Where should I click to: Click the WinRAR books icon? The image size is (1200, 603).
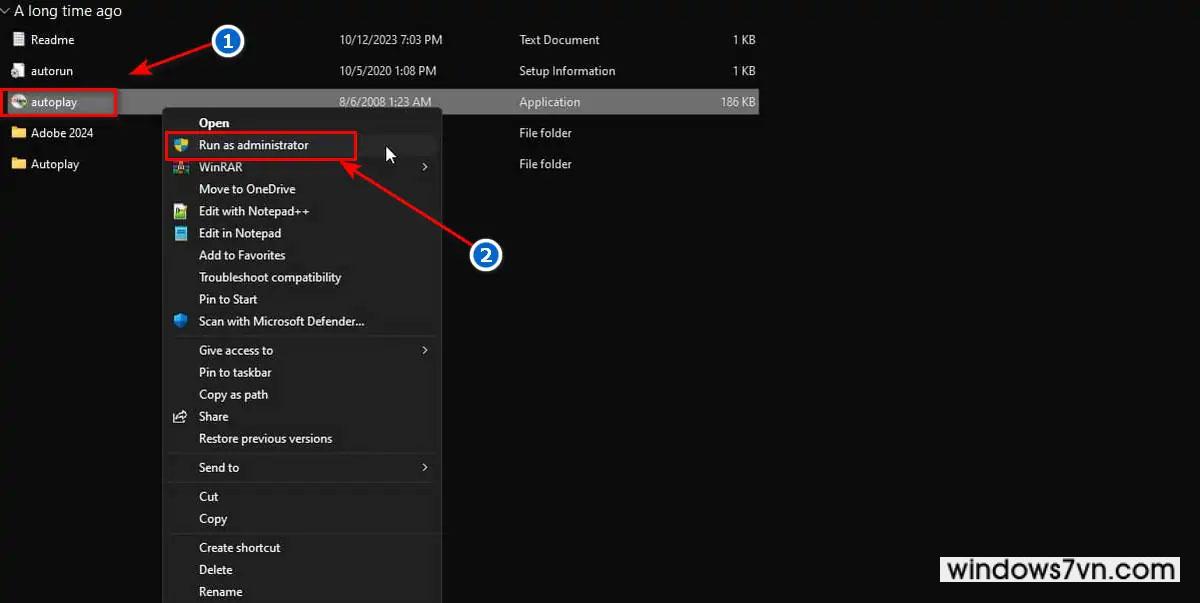pos(181,167)
